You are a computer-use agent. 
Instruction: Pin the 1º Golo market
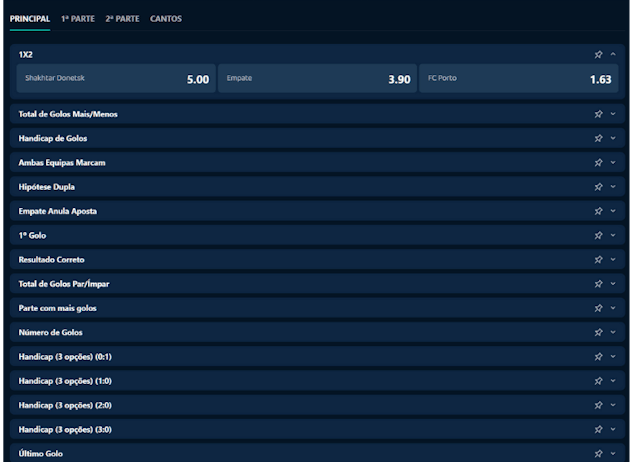[598, 235]
